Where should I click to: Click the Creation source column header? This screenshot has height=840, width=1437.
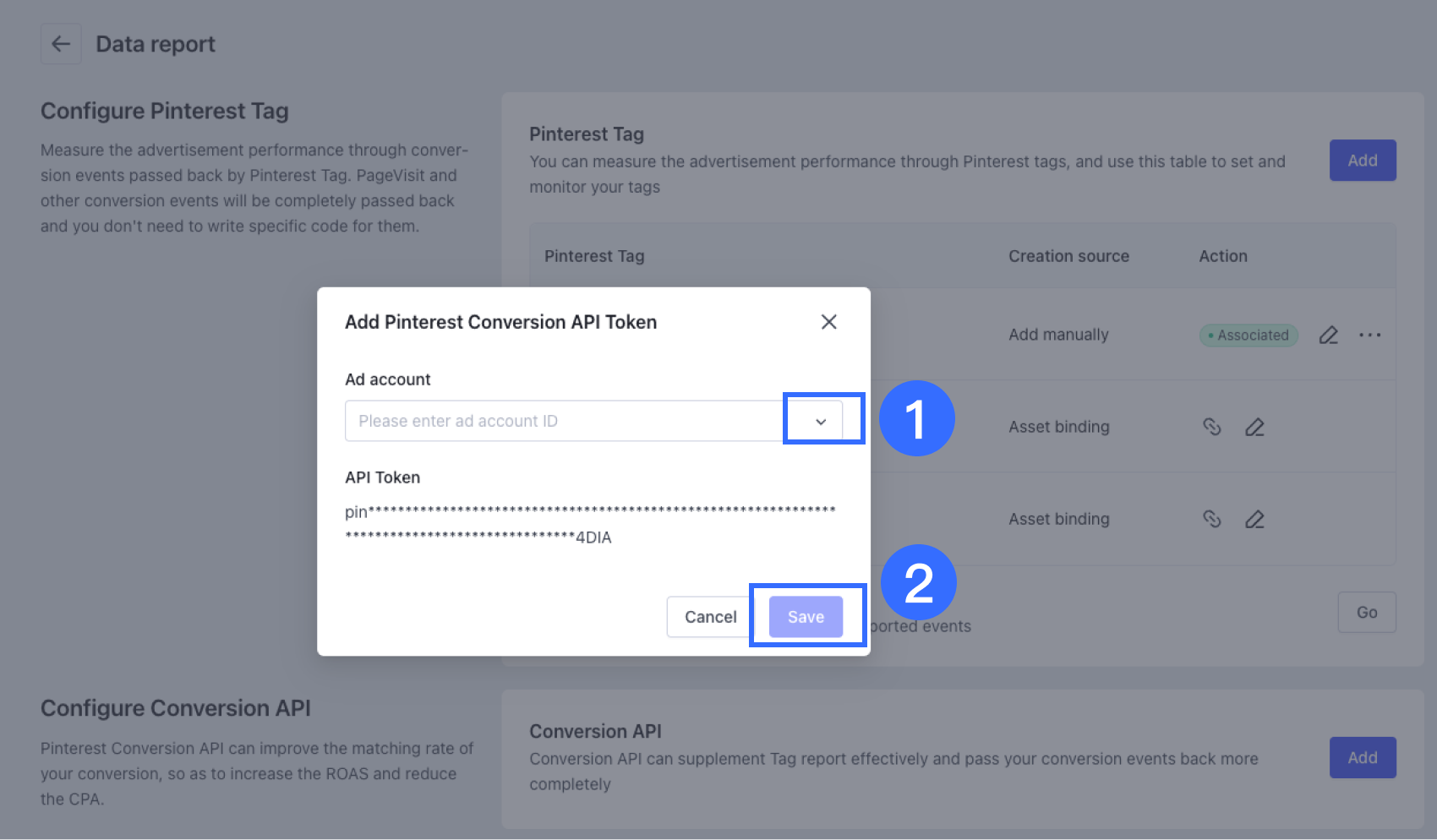coord(1068,256)
